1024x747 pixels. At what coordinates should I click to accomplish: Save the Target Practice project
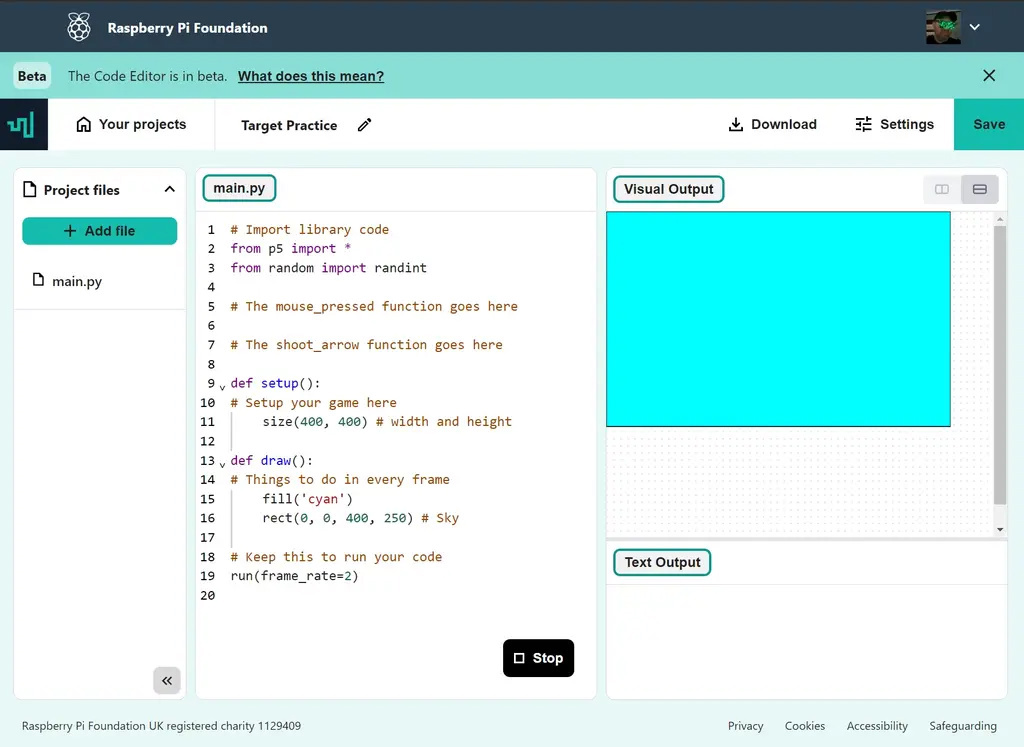tap(988, 124)
